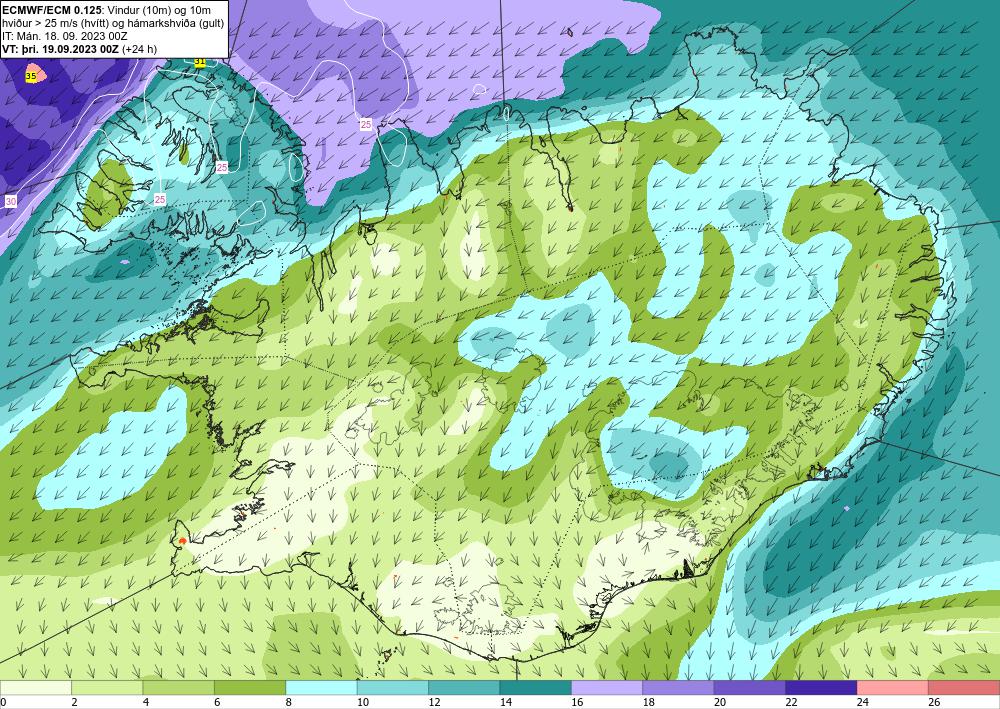Image resolution: width=1000 pixels, height=709 pixels.
Task: Click the medium purple 18–20 m/s legend swatch
Action: [x=679, y=687]
